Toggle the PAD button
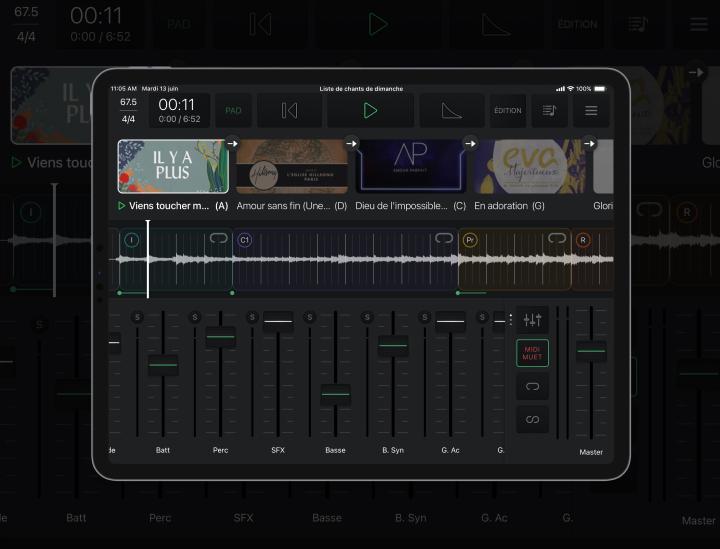 [x=234, y=110]
